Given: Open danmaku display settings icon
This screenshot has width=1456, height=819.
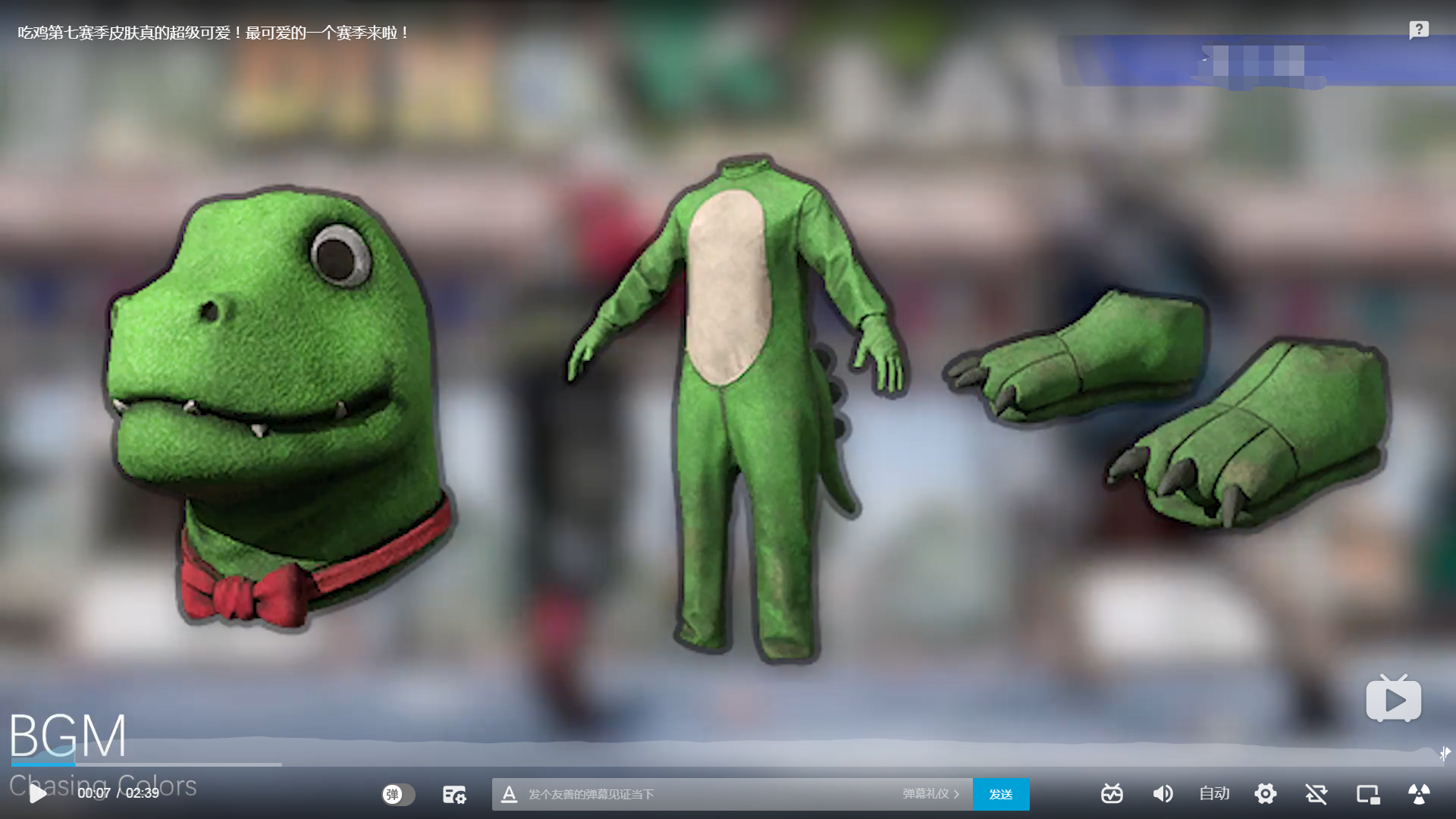Looking at the screenshot, I should point(454,795).
